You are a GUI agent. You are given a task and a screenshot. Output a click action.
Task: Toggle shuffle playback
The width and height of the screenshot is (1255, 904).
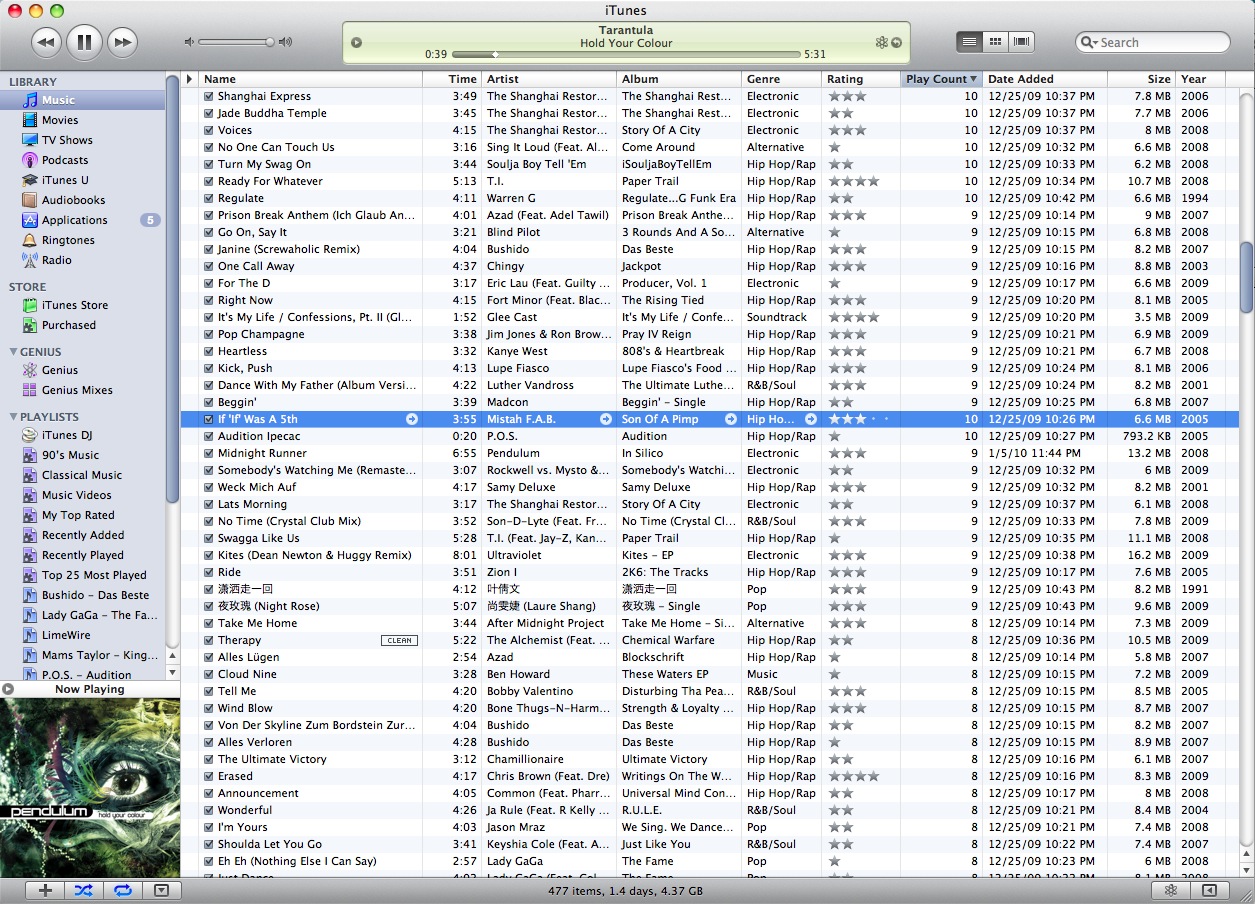(84, 890)
